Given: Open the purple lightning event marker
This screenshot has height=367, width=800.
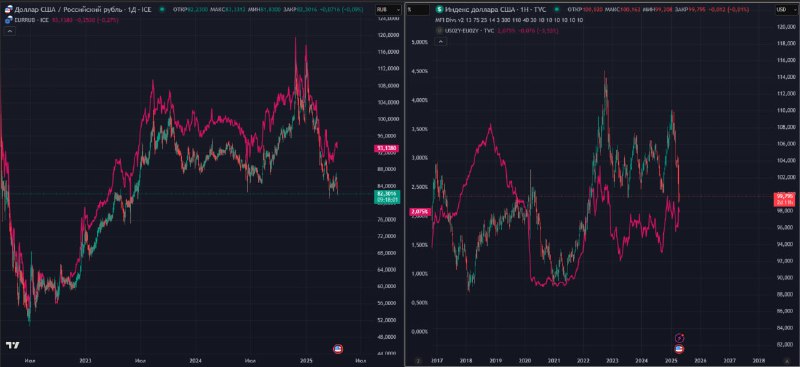Looking at the screenshot, I should [x=680, y=337].
